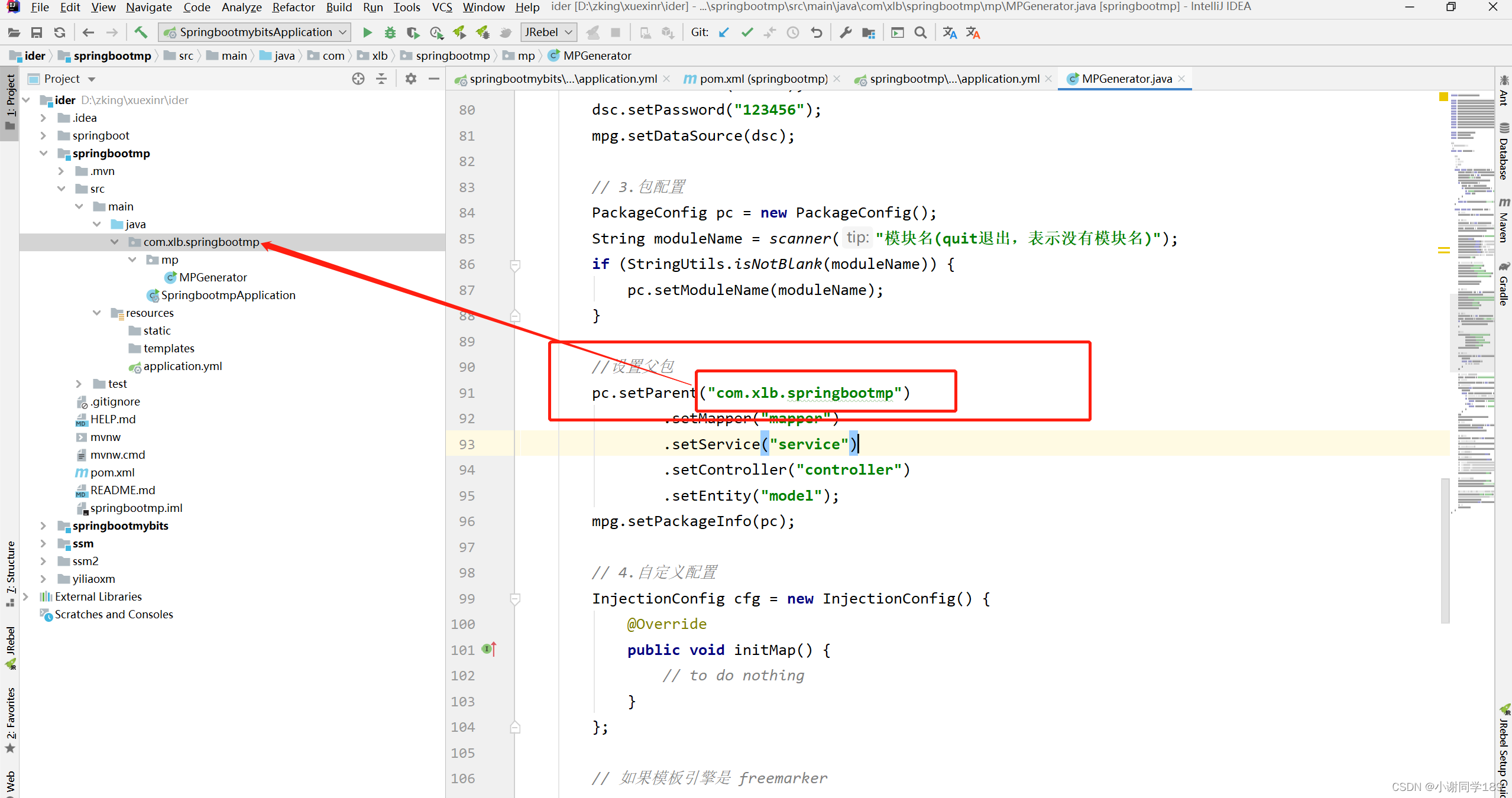The height and width of the screenshot is (798, 1512).
Task: Select MPGenerator.java tab in editor
Action: [x=1120, y=78]
